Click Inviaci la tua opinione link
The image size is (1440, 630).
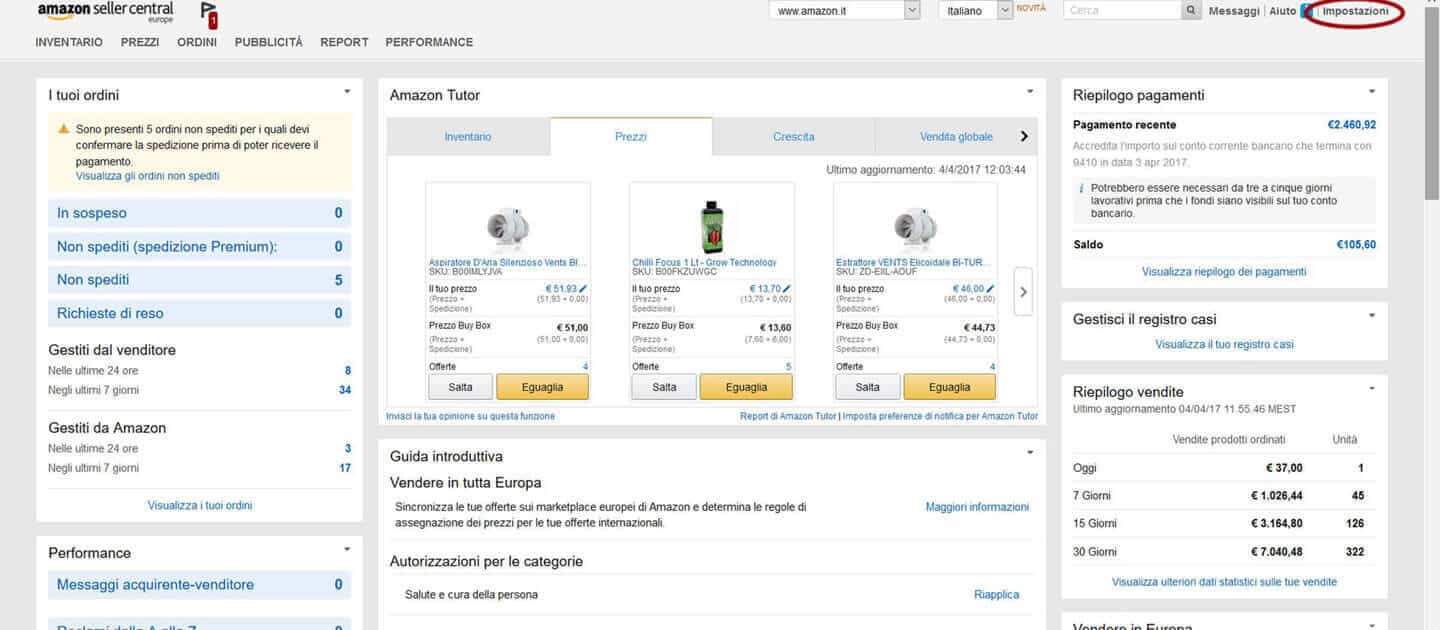tap(470, 416)
